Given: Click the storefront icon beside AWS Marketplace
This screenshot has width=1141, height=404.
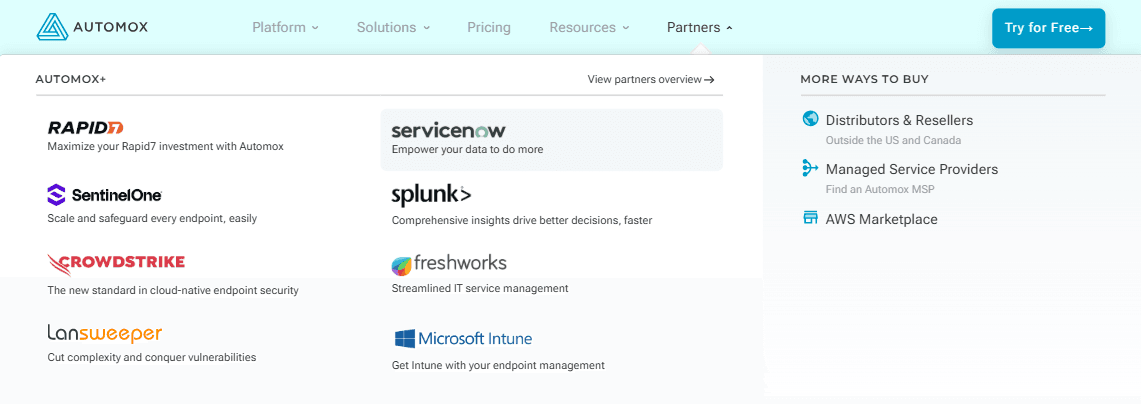Looking at the screenshot, I should 810,218.
